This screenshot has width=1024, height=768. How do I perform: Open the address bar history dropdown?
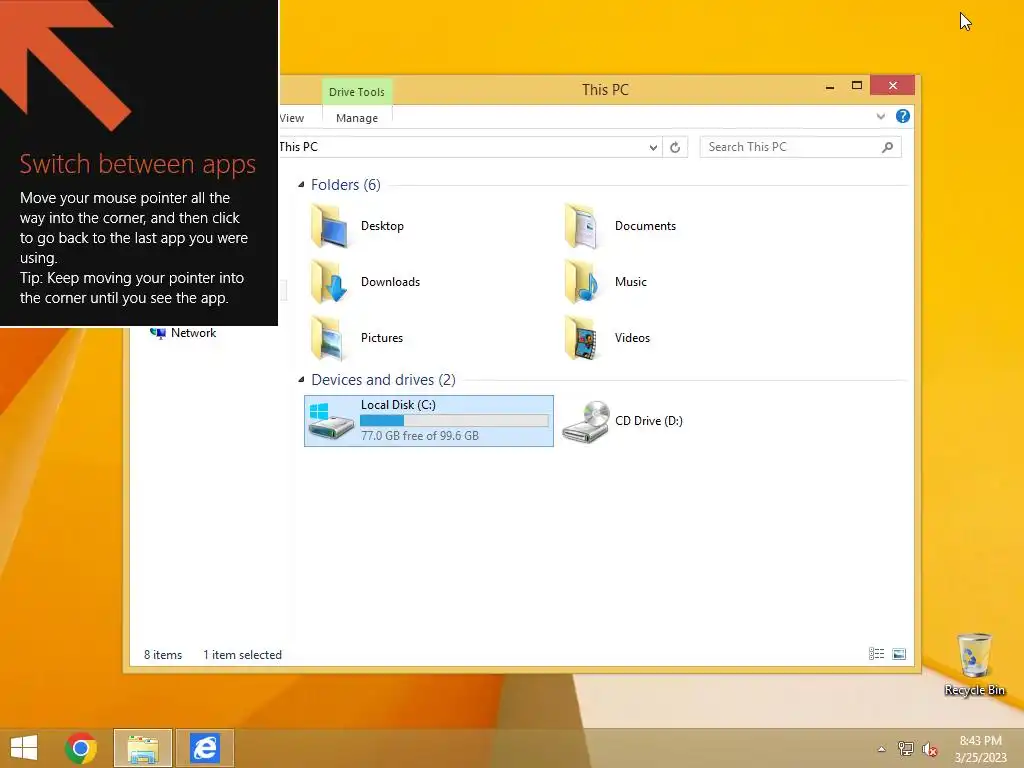tap(652, 148)
